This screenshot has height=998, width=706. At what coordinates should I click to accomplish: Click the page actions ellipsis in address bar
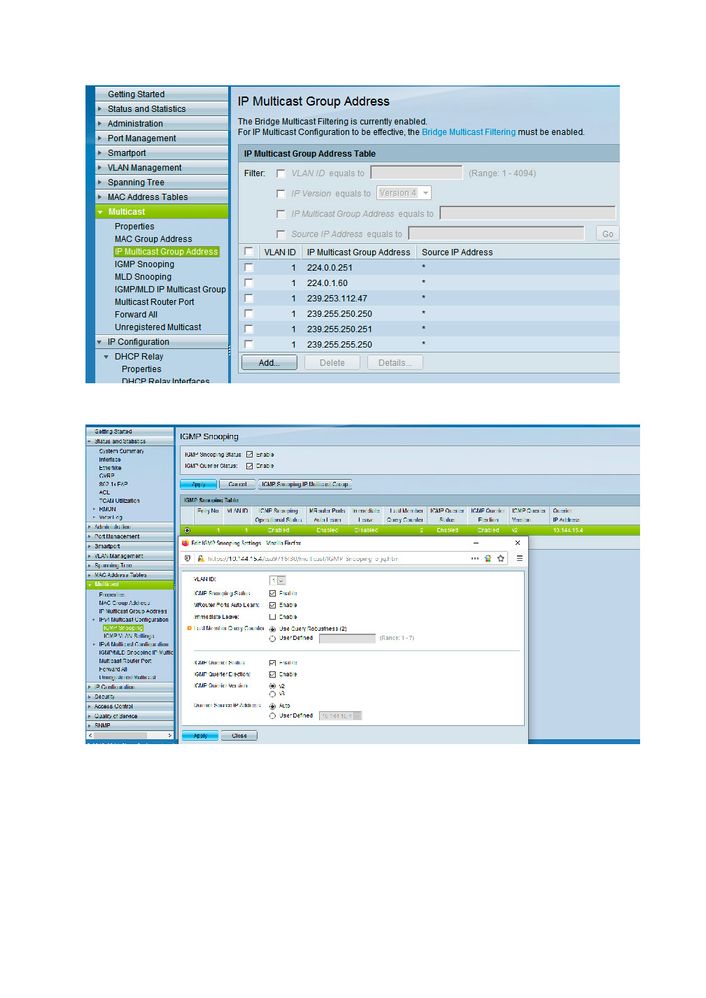[473, 558]
